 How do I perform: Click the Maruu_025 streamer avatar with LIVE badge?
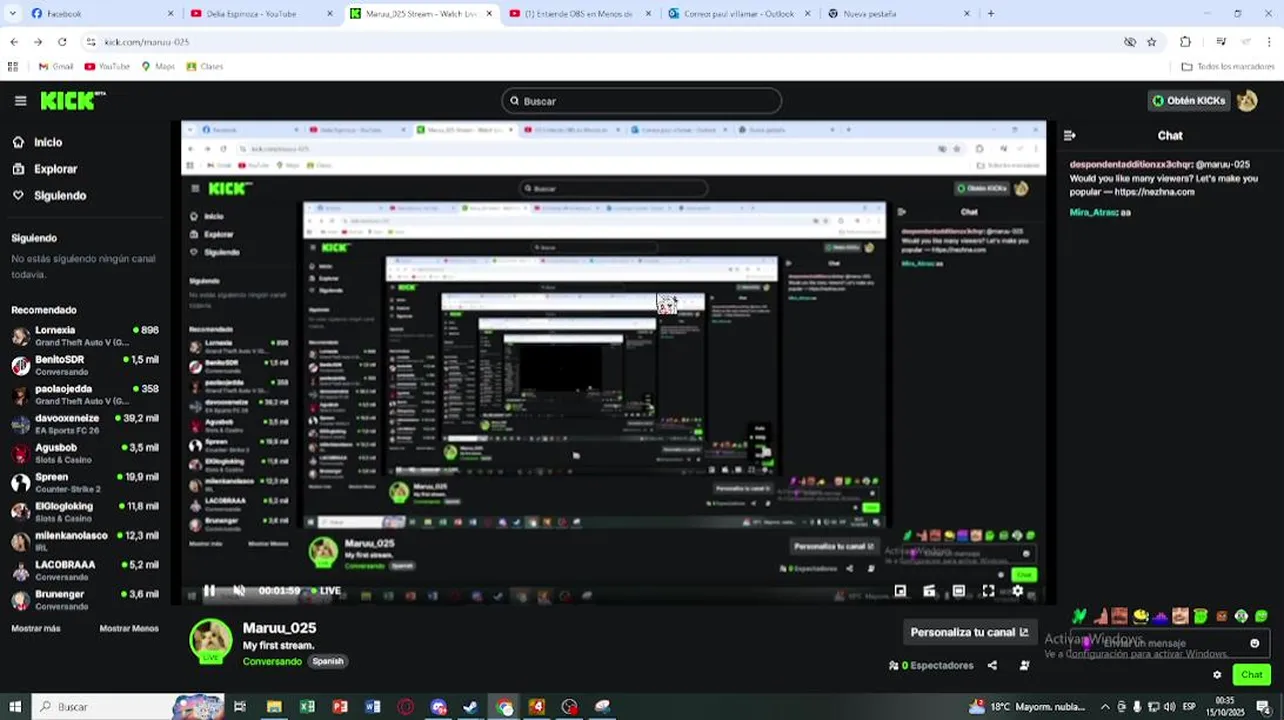click(211, 641)
